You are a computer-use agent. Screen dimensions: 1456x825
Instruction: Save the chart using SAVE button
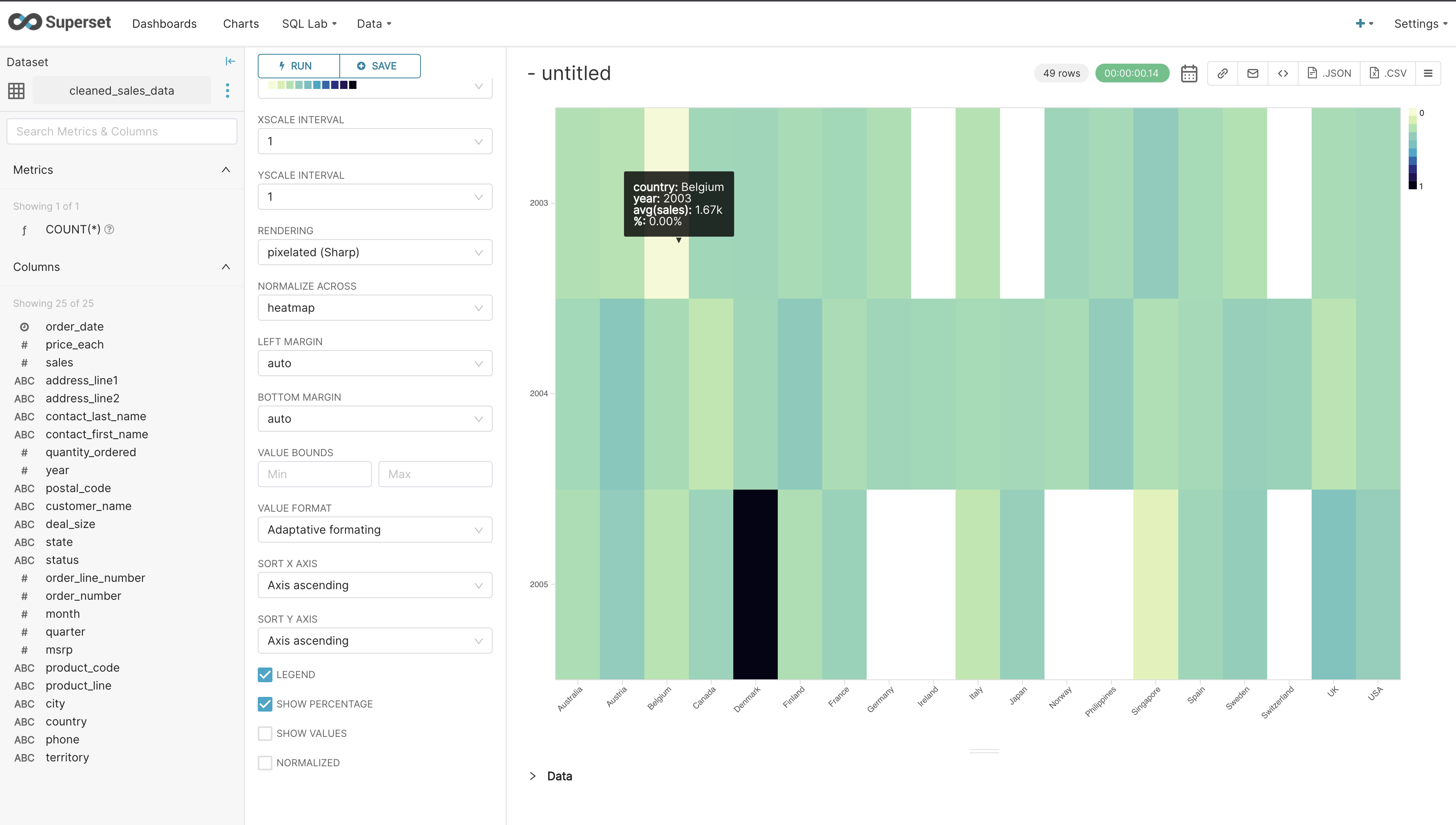pos(379,66)
